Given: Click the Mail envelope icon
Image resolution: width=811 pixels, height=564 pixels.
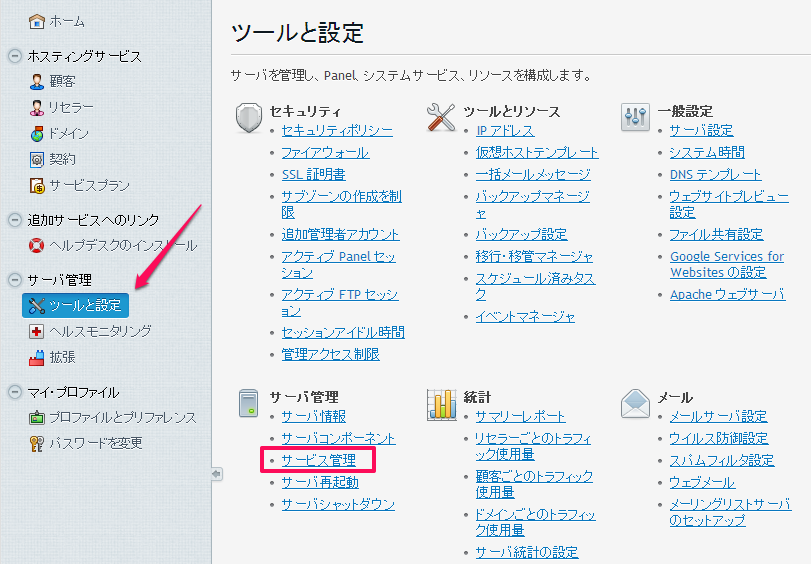Looking at the screenshot, I should coord(635,403).
